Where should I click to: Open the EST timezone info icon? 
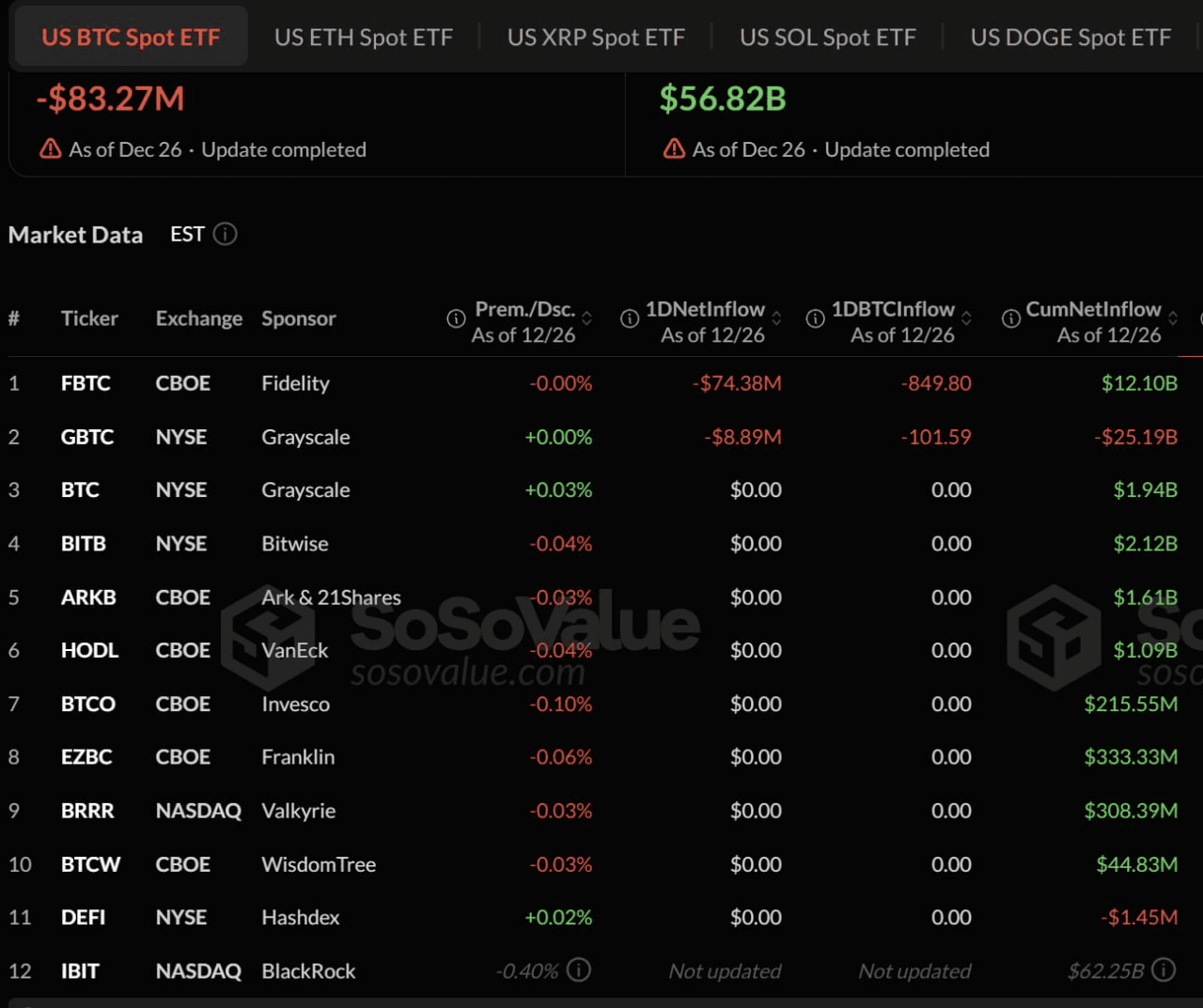tap(225, 234)
